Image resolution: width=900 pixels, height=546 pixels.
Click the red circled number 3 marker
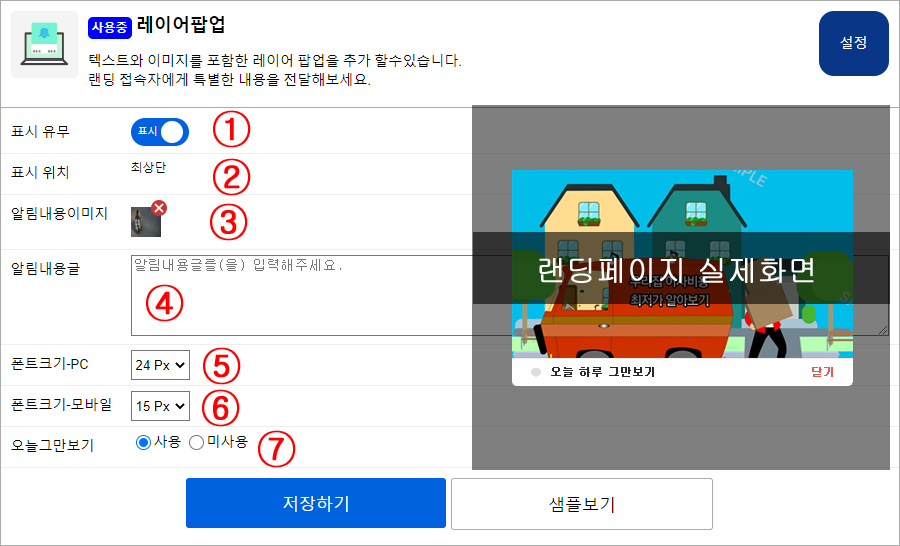tap(228, 222)
